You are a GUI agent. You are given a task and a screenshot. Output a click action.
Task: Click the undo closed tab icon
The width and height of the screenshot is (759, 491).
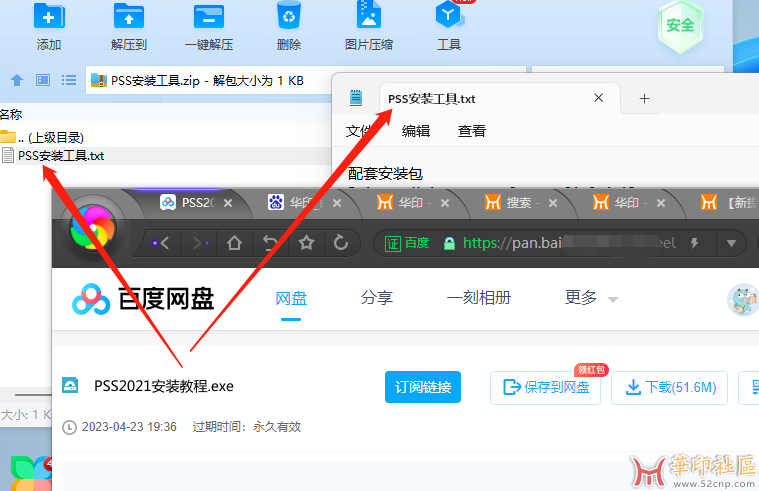click(270, 243)
